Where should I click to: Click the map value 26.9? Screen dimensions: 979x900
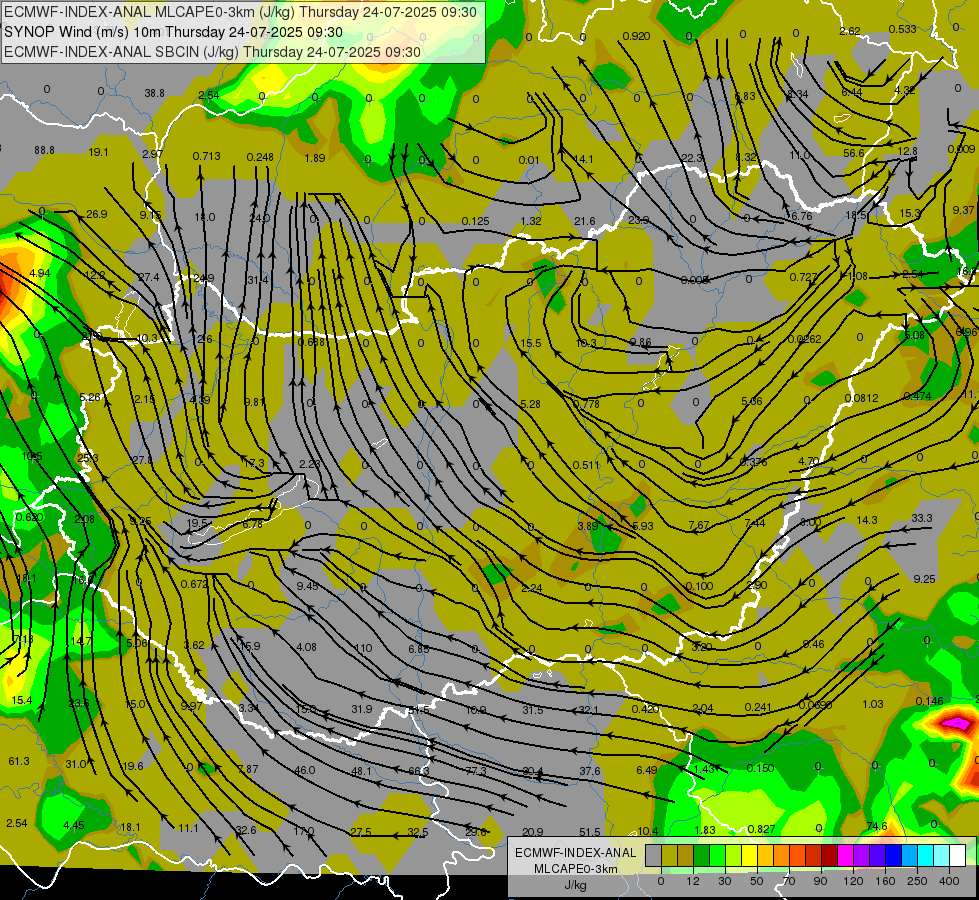point(96,214)
